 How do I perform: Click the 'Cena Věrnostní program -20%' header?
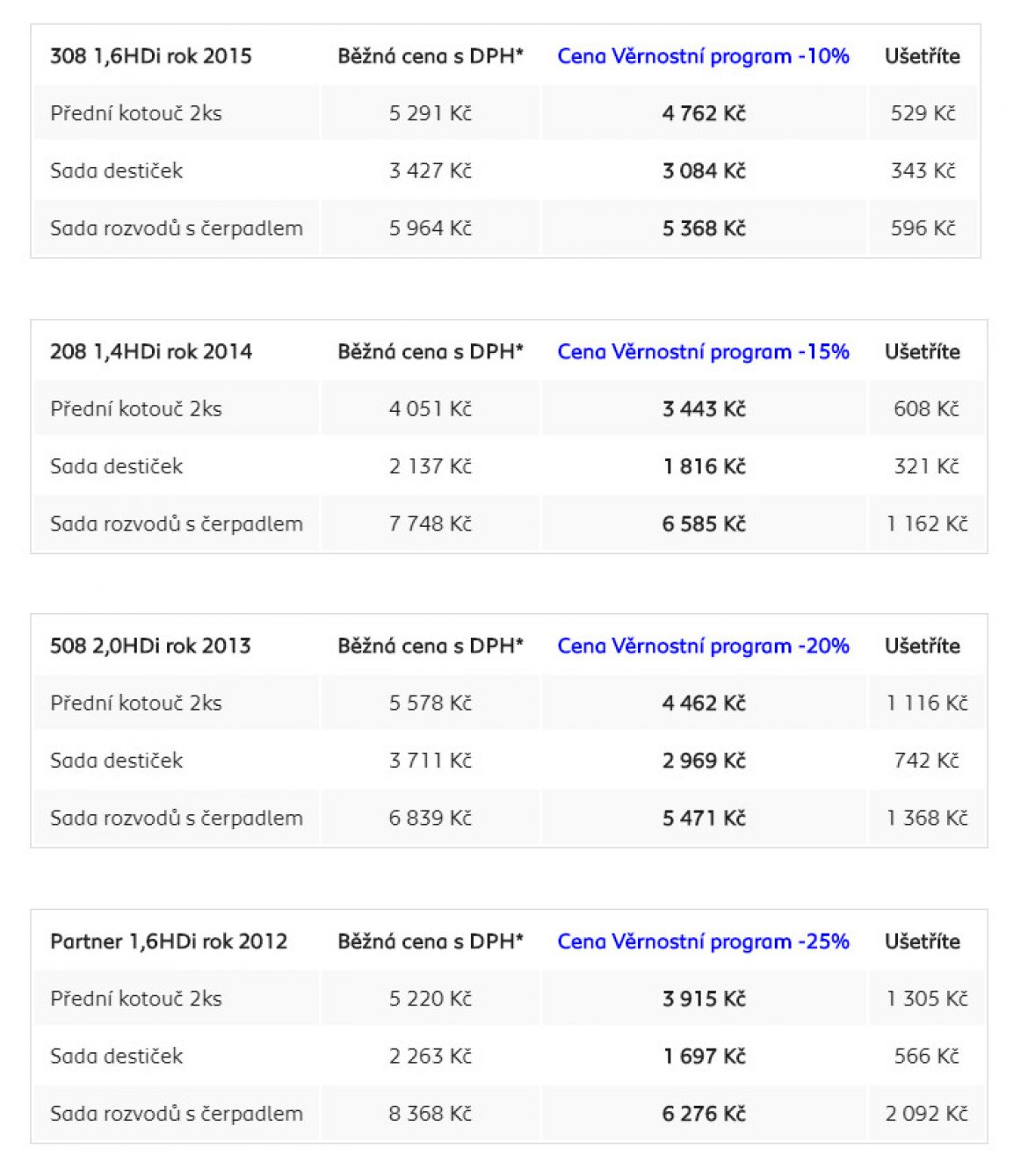703,646
